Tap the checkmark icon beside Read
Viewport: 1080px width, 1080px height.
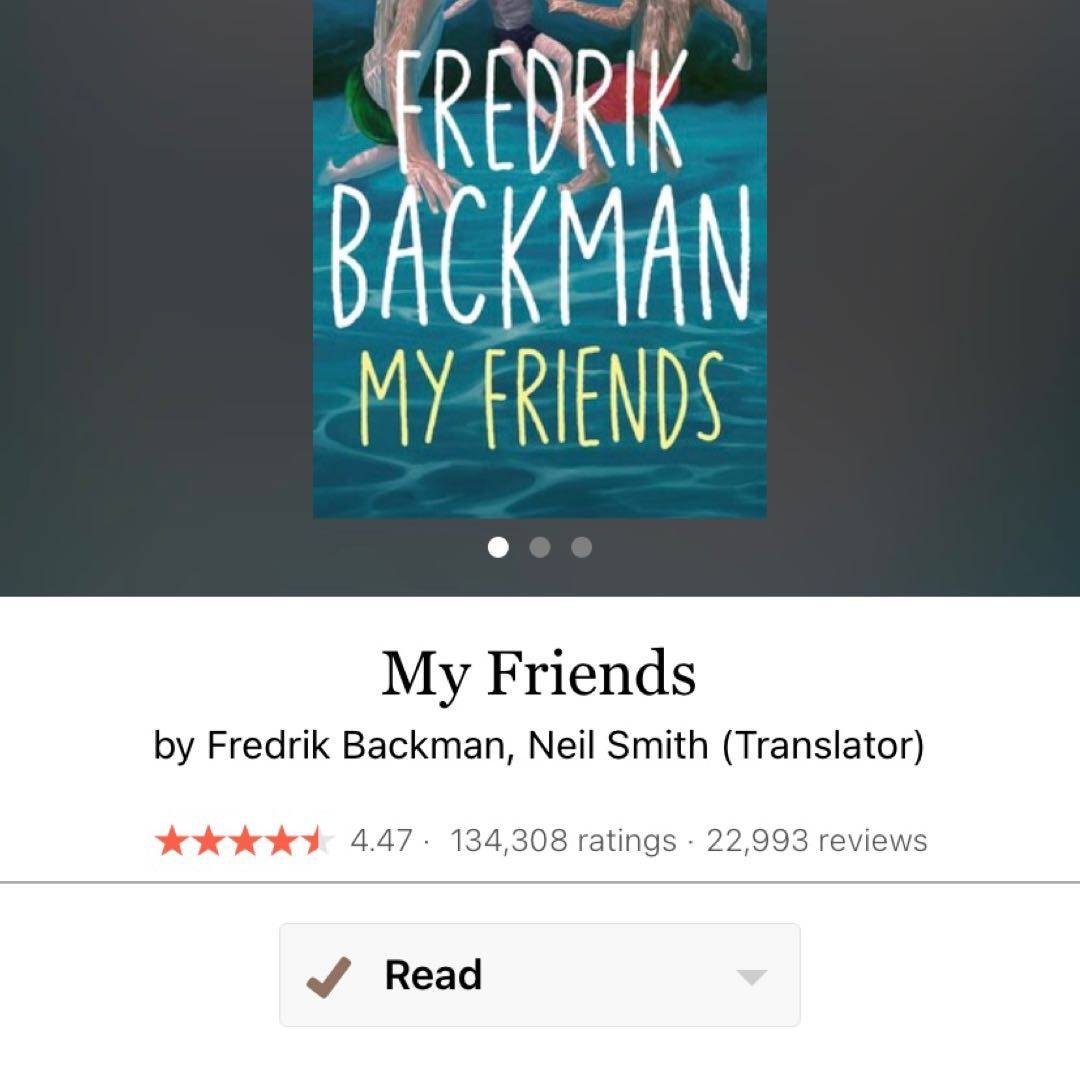click(328, 976)
